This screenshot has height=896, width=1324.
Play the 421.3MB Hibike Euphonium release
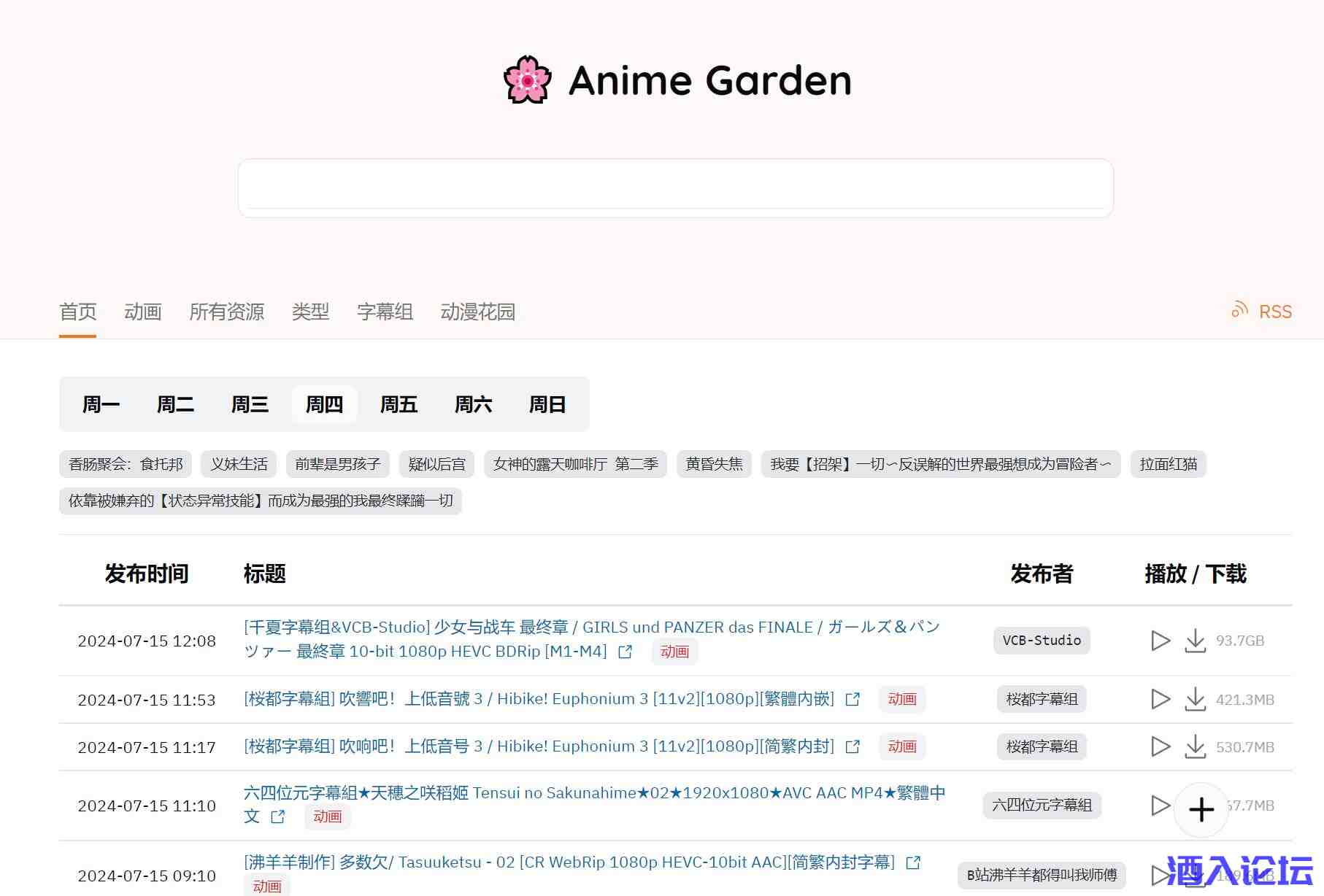(x=1160, y=699)
